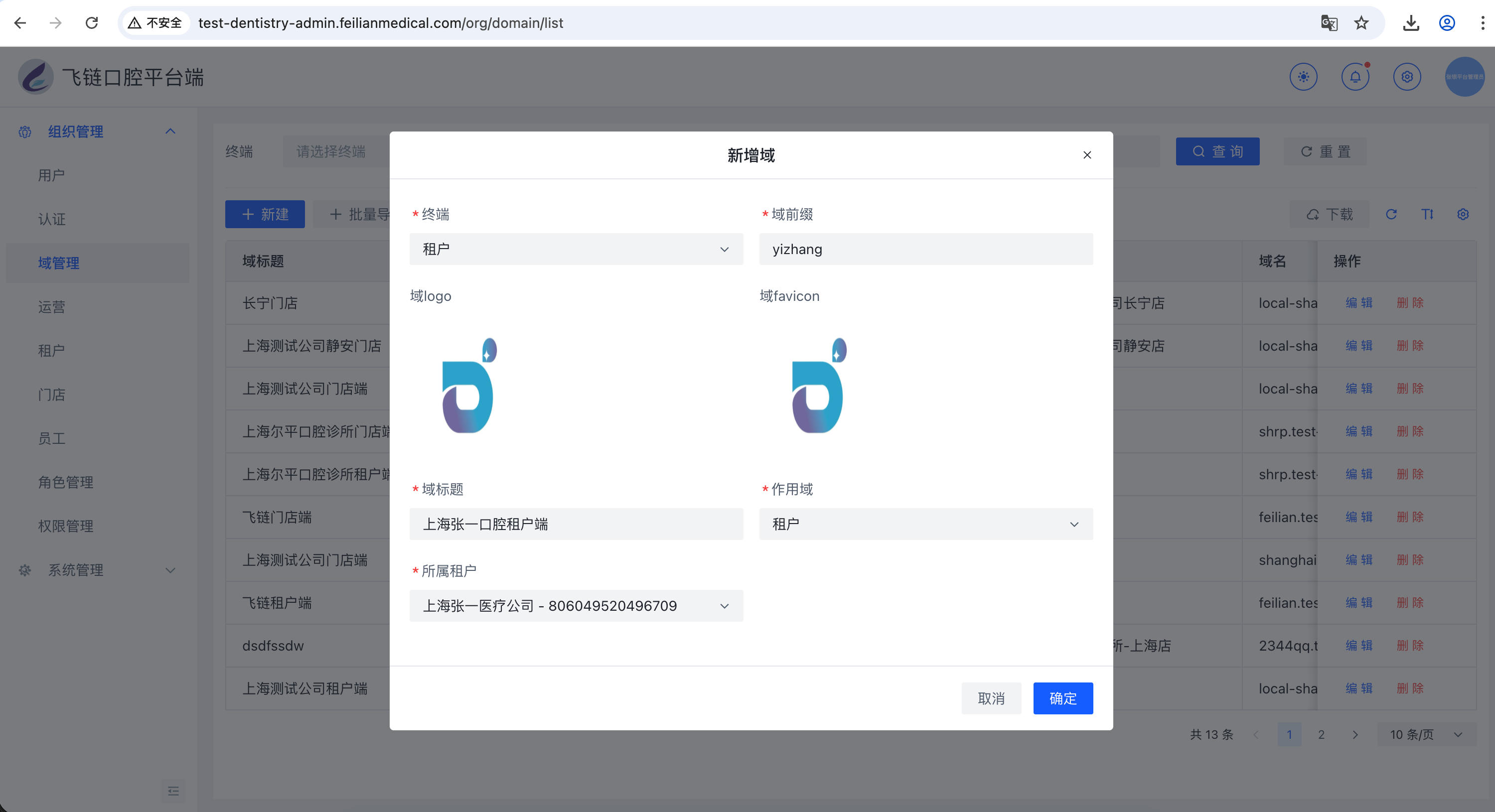The width and height of the screenshot is (1495, 812).
Task: Go to page 2
Action: [x=1321, y=734]
